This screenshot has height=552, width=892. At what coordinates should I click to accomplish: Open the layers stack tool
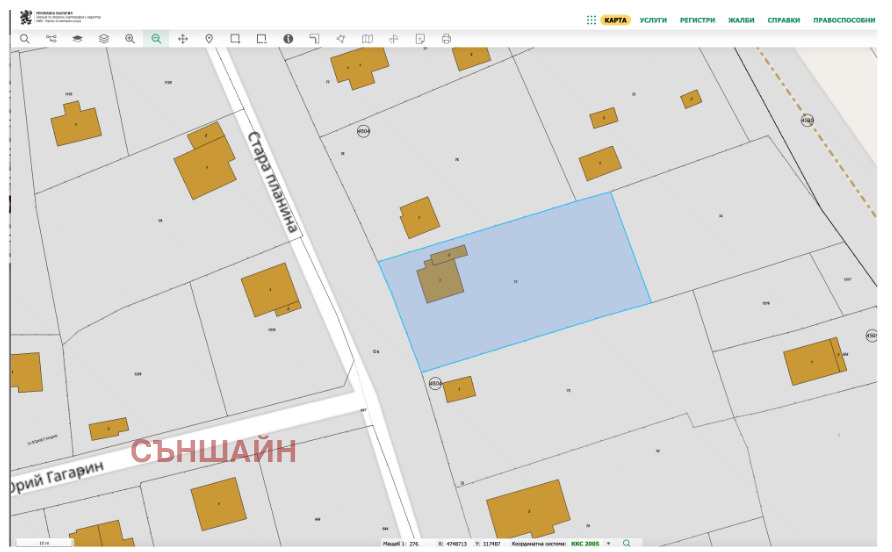pos(103,39)
